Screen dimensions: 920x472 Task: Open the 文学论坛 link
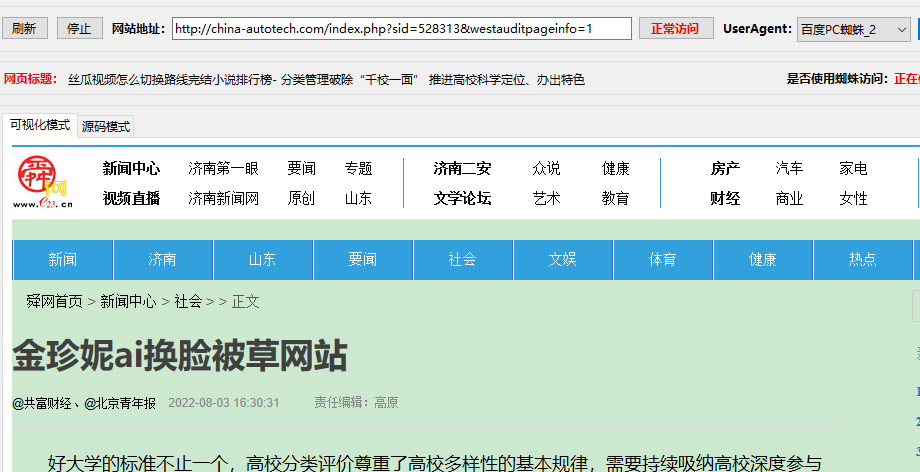[462, 198]
